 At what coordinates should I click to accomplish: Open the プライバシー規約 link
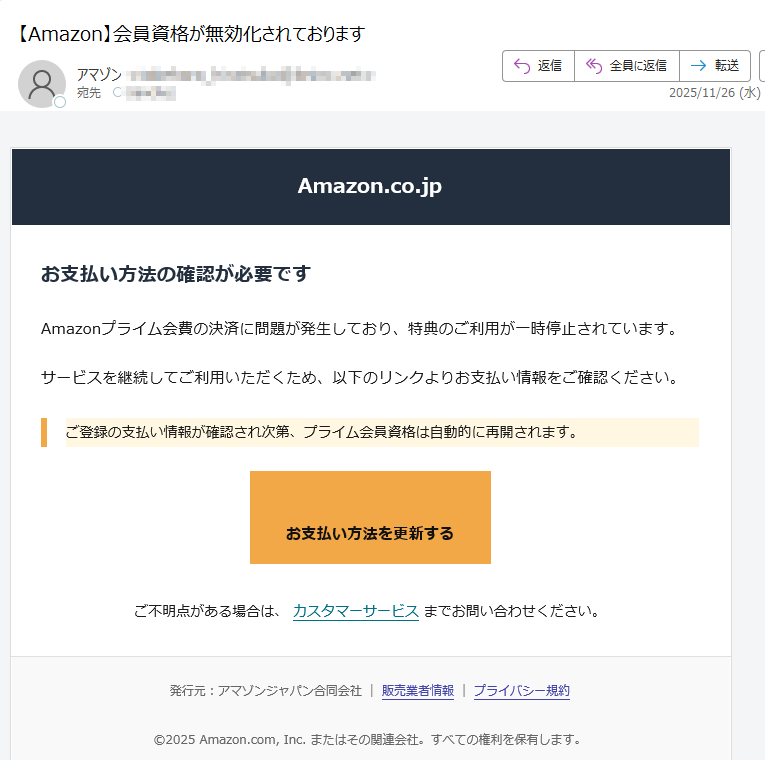pos(521,691)
